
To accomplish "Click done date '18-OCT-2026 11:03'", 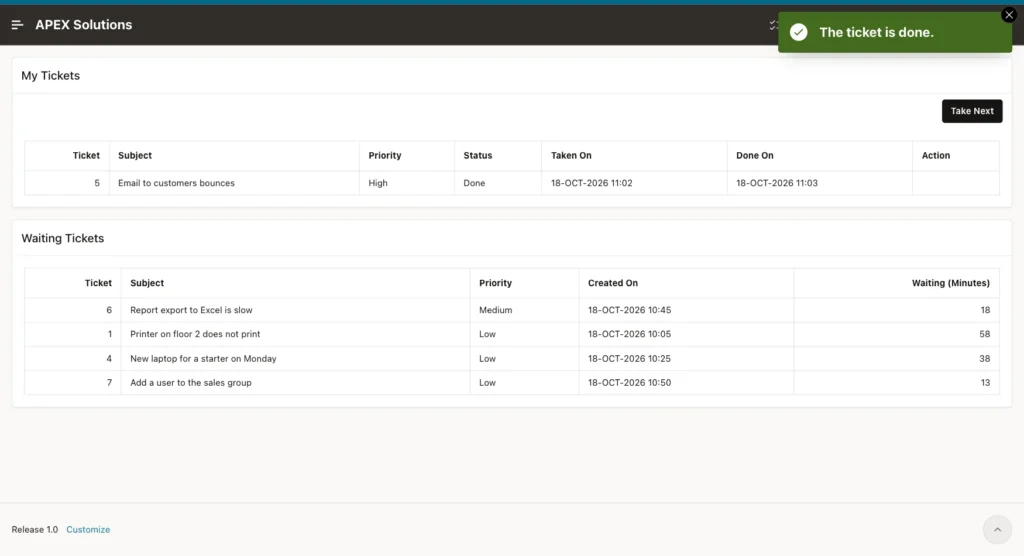I will 777,183.
